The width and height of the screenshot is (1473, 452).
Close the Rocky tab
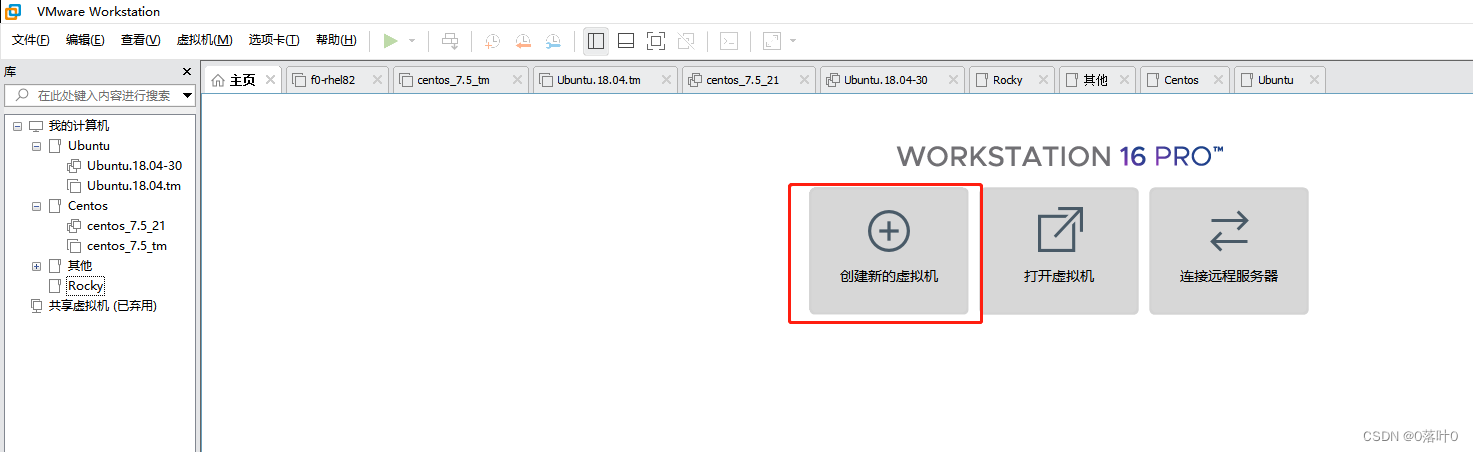point(1043,80)
